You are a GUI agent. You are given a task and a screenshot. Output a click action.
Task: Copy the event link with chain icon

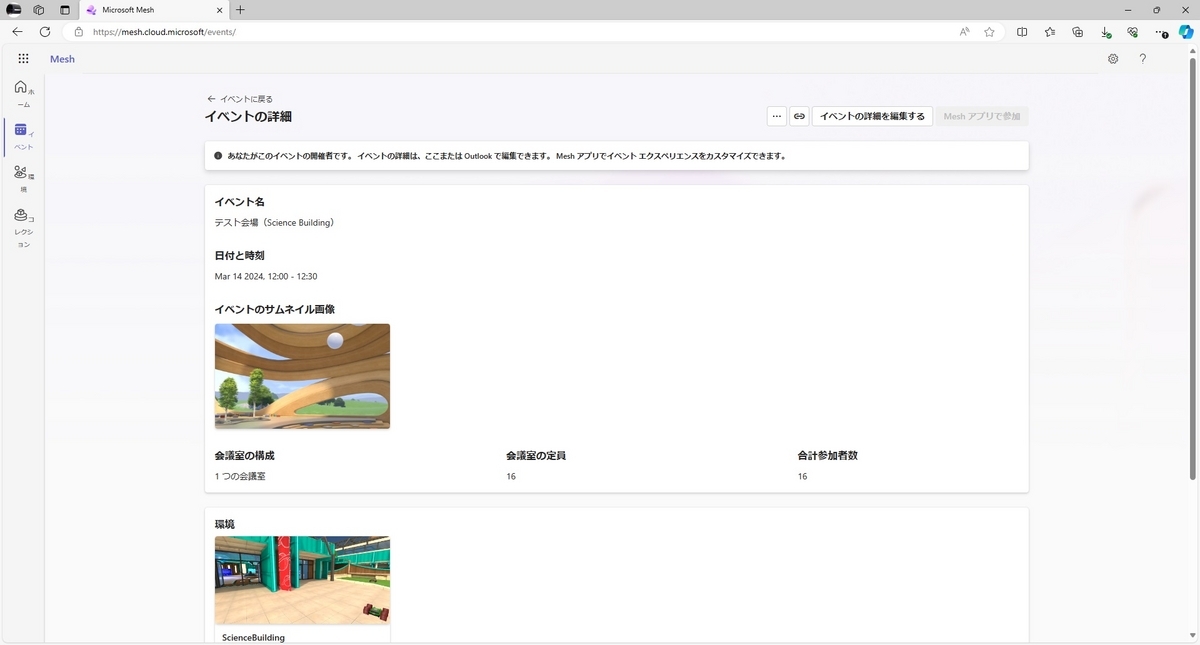799,116
